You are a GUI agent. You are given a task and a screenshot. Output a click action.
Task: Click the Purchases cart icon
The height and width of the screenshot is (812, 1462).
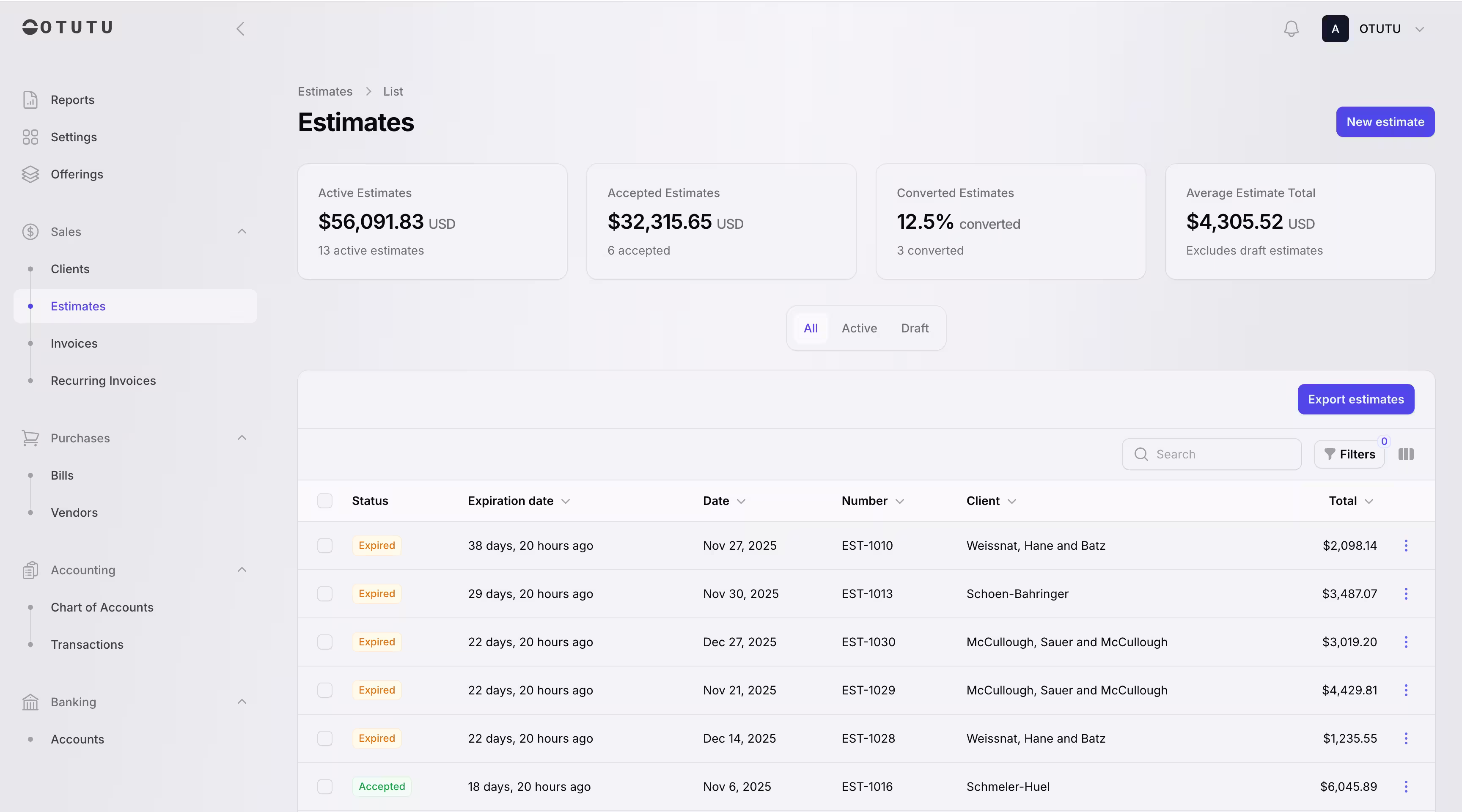coord(30,437)
